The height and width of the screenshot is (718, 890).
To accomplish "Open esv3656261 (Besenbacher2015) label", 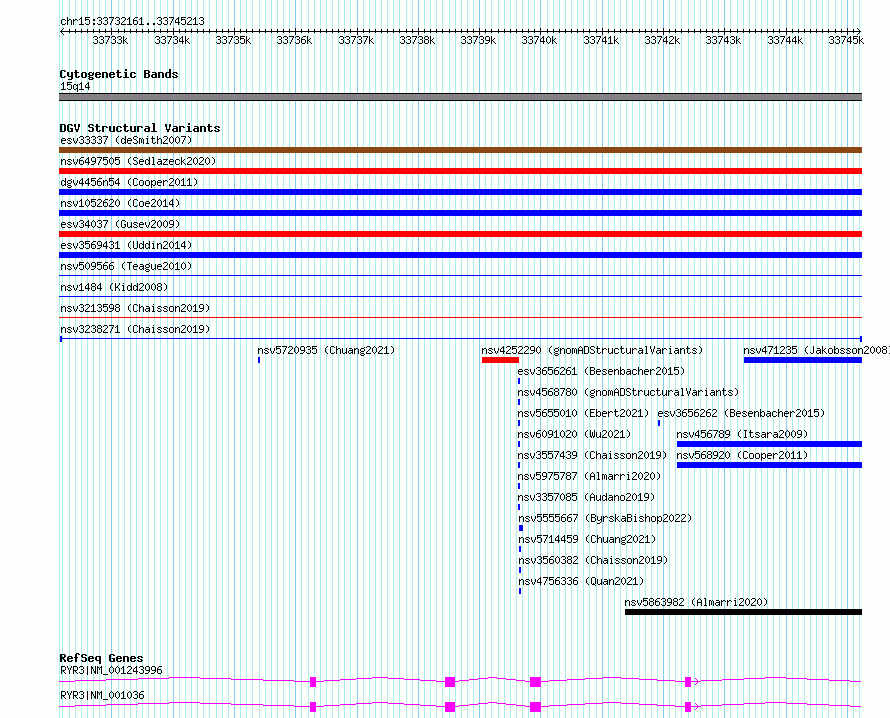I will click(601, 371).
